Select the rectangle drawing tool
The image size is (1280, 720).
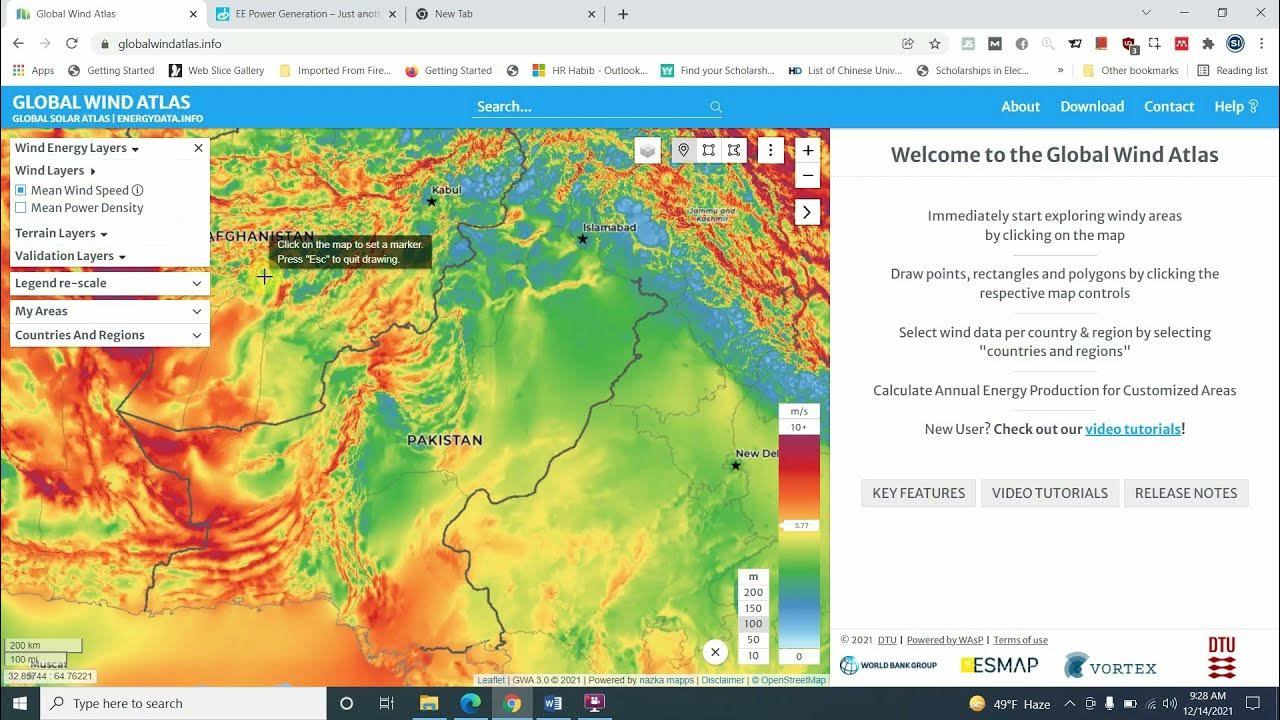pyautogui.click(x=708, y=150)
